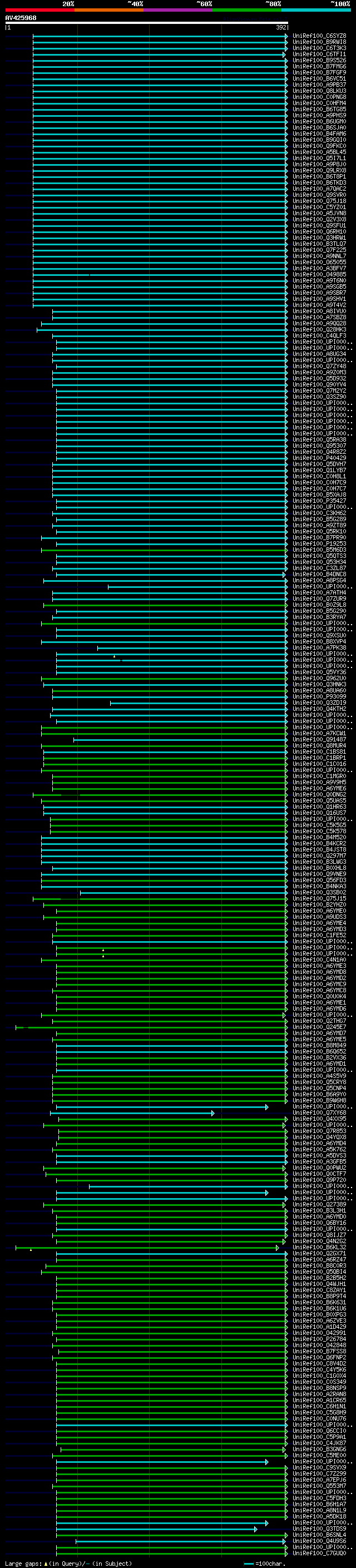
Task: Click the '=100char.' scale legend
Action: (x=264, y=1563)
